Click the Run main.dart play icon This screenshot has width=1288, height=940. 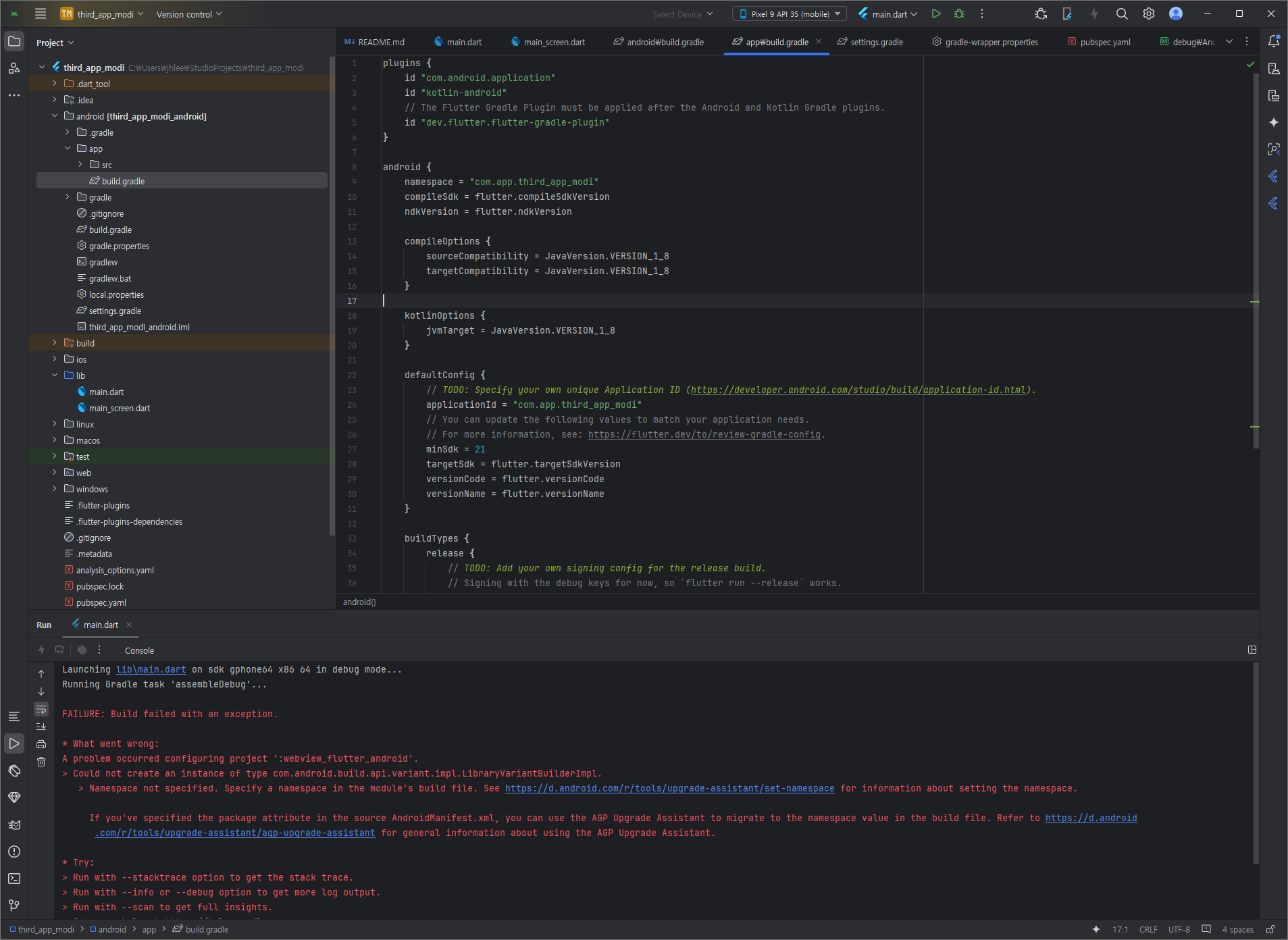tap(936, 14)
